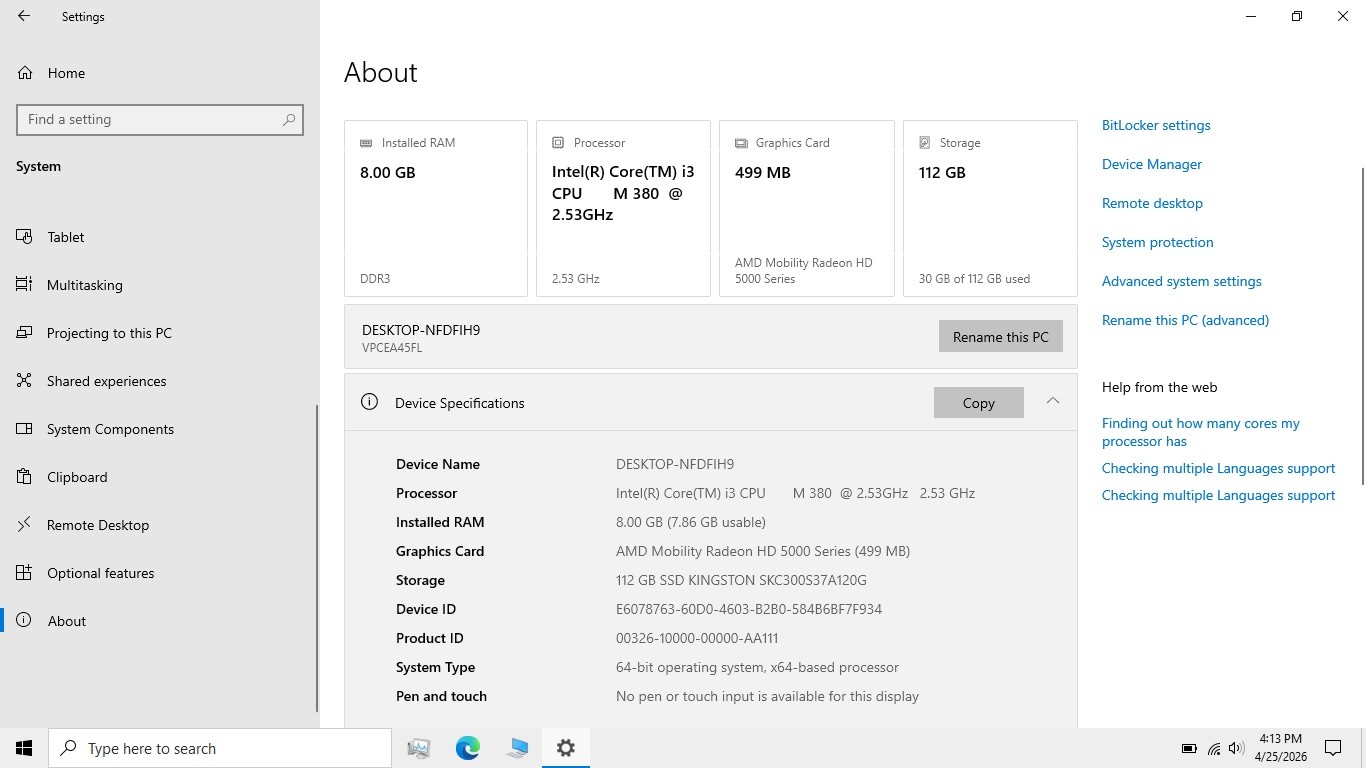Open BitLocker settings link
The width and height of the screenshot is (1366, 768).
[1156, 125]
